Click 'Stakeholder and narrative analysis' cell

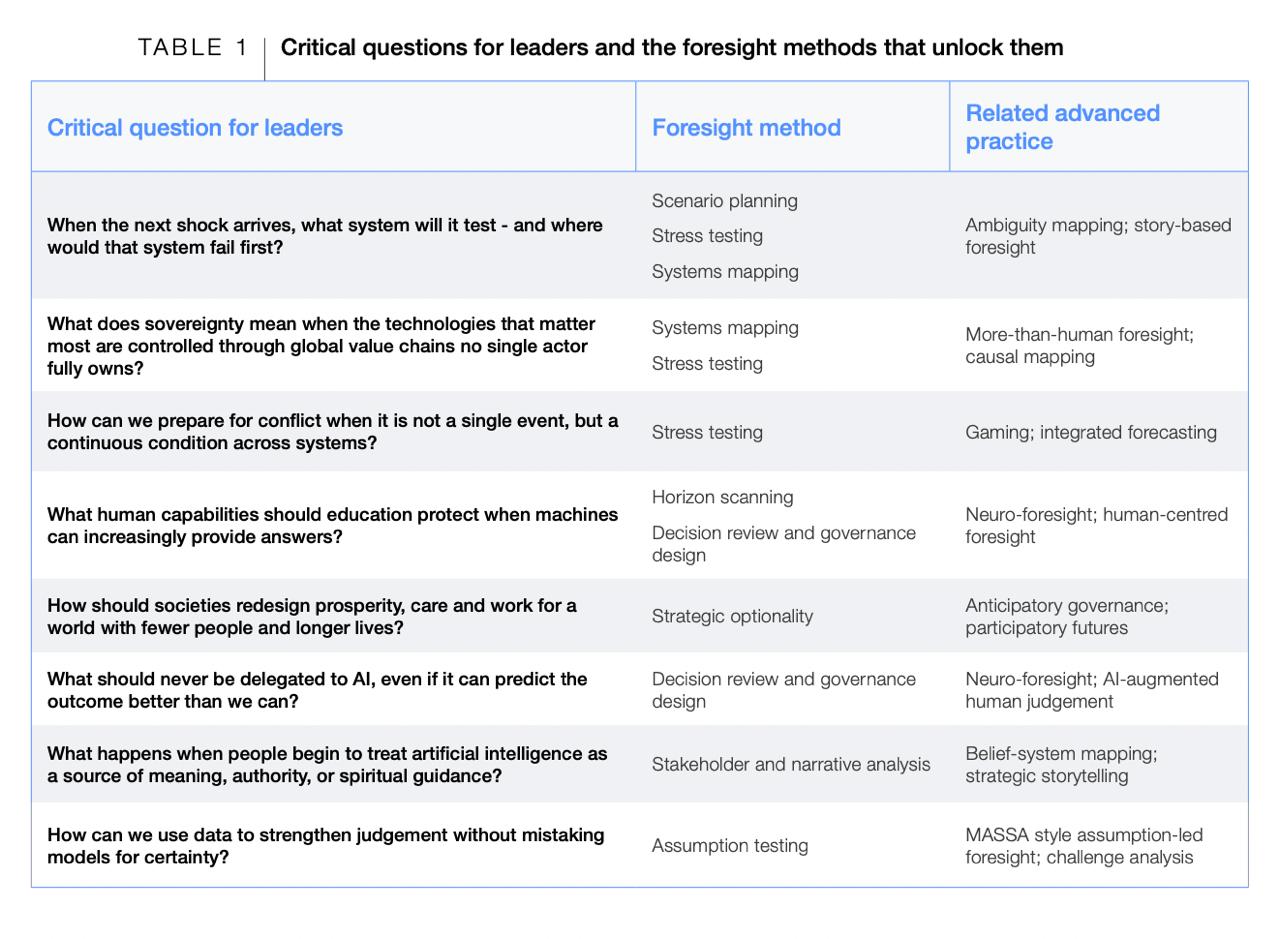(791, 764)
